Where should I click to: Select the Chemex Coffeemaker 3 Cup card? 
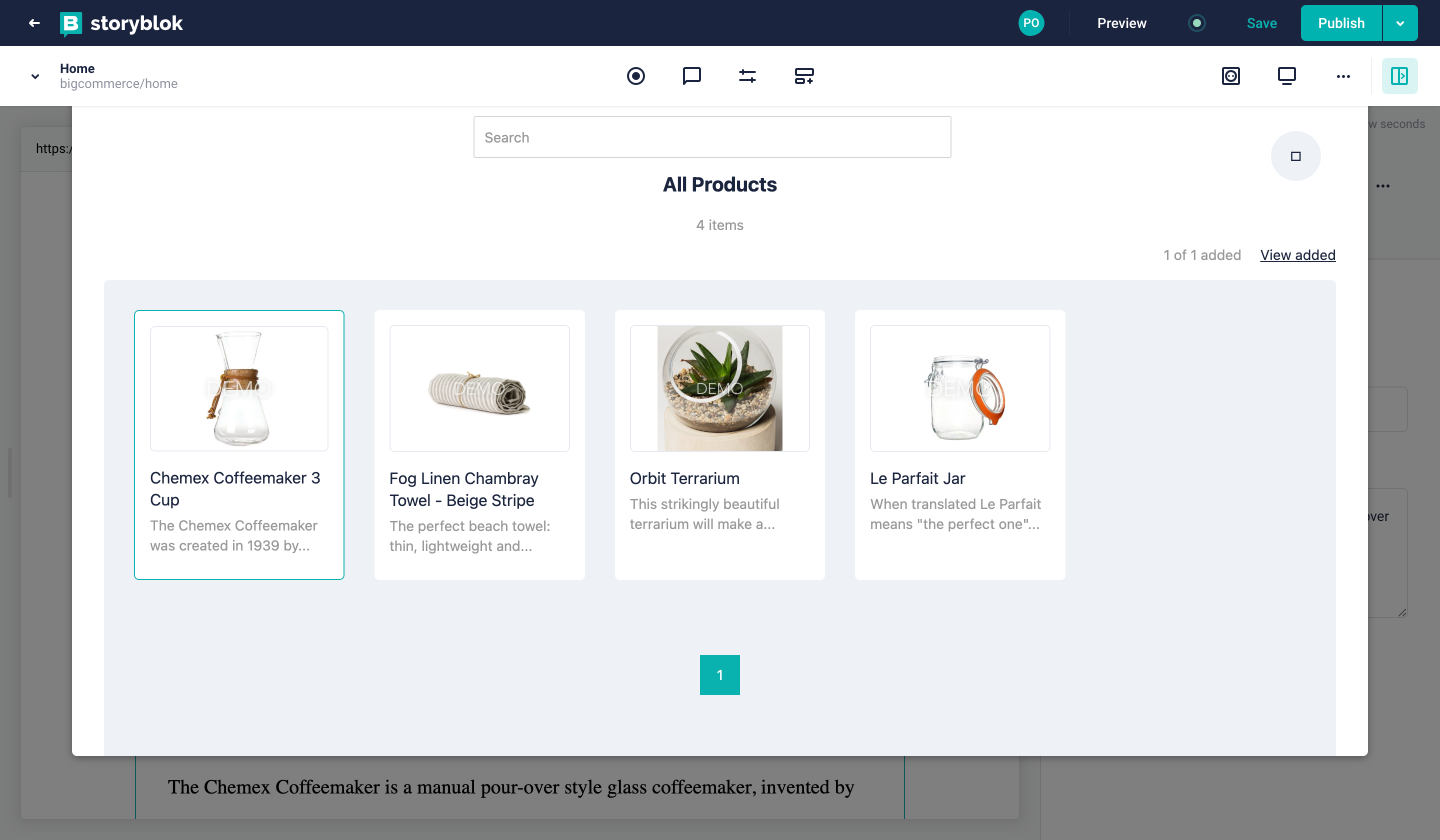tap(239, 444)
